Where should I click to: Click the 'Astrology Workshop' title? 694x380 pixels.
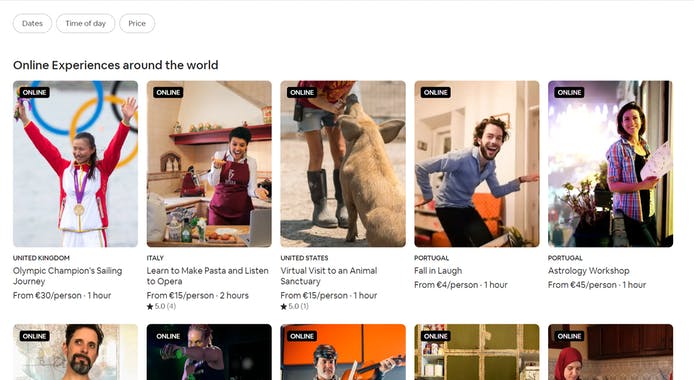click(x=588, y=271)
